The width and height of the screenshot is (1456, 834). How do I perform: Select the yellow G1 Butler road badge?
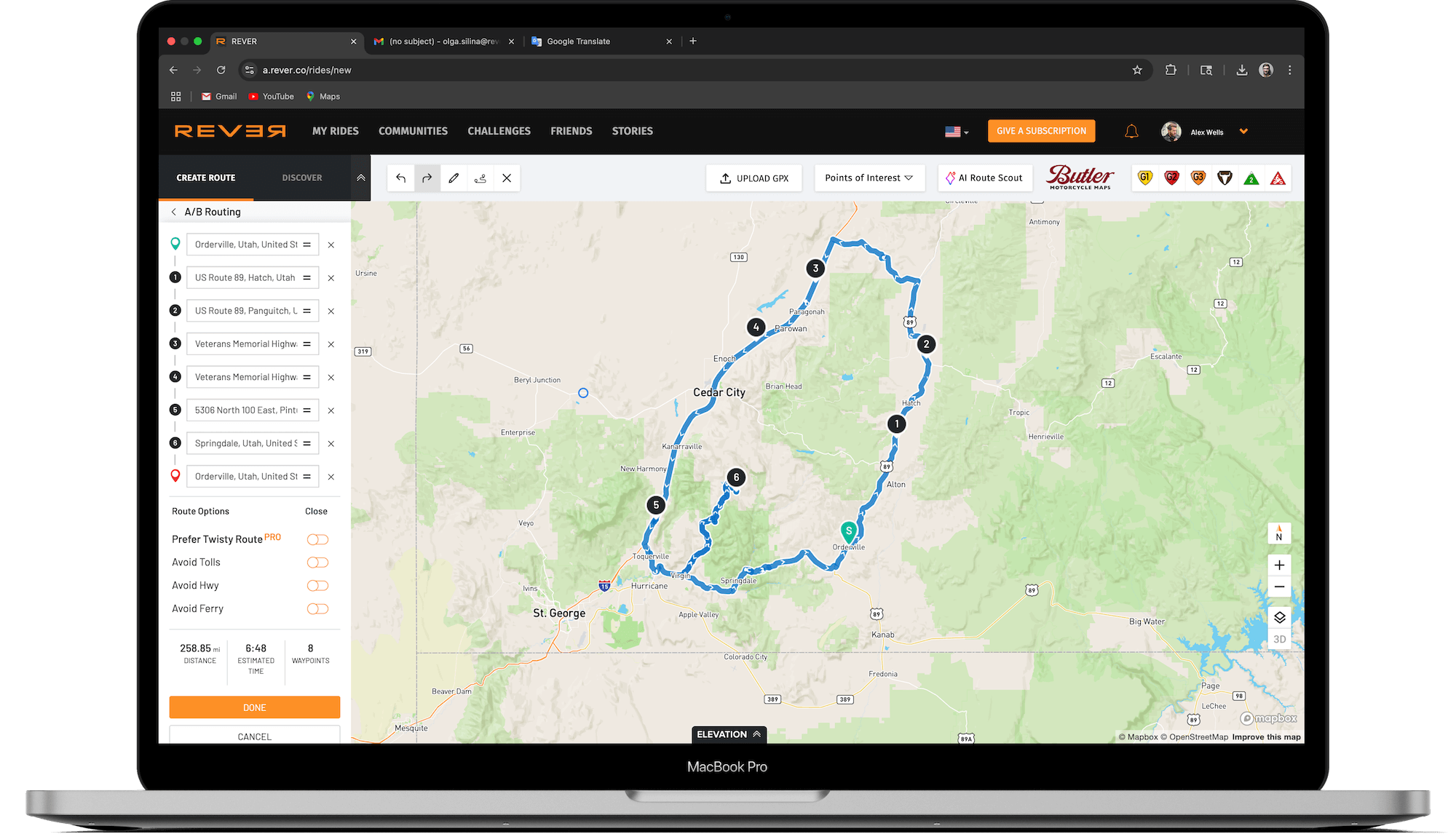click(1145, 178)
